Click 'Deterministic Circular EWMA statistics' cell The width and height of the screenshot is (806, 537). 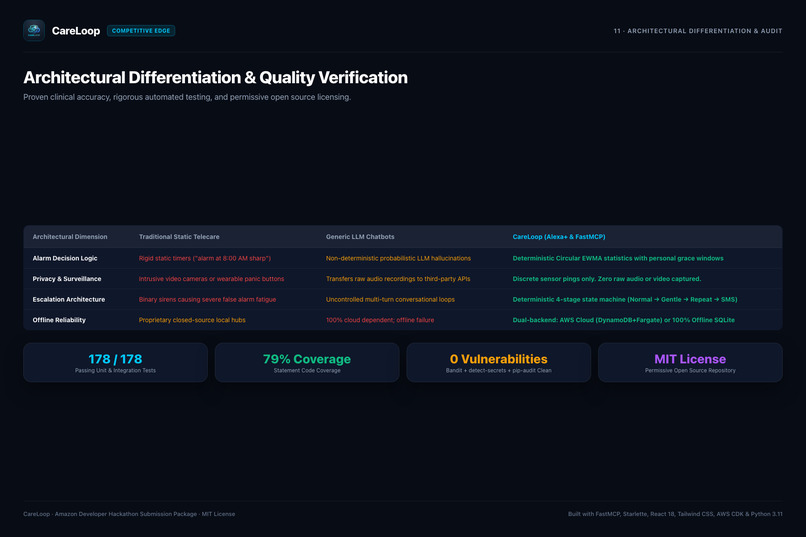pyautogui.click(x=618, y=258)
